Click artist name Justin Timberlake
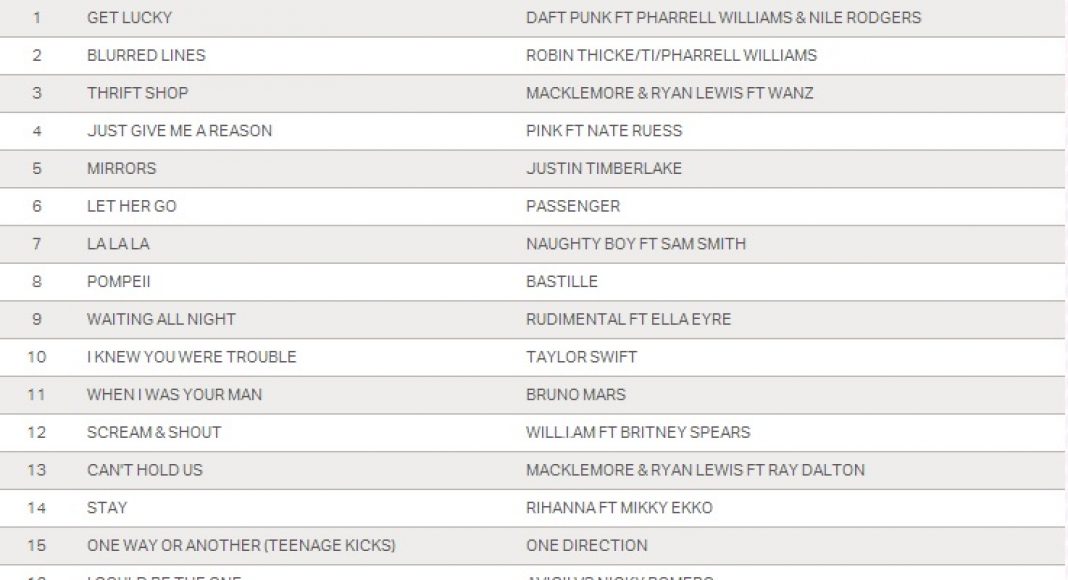This screenshot has height=580, width=1068. (x=604, y=168)
